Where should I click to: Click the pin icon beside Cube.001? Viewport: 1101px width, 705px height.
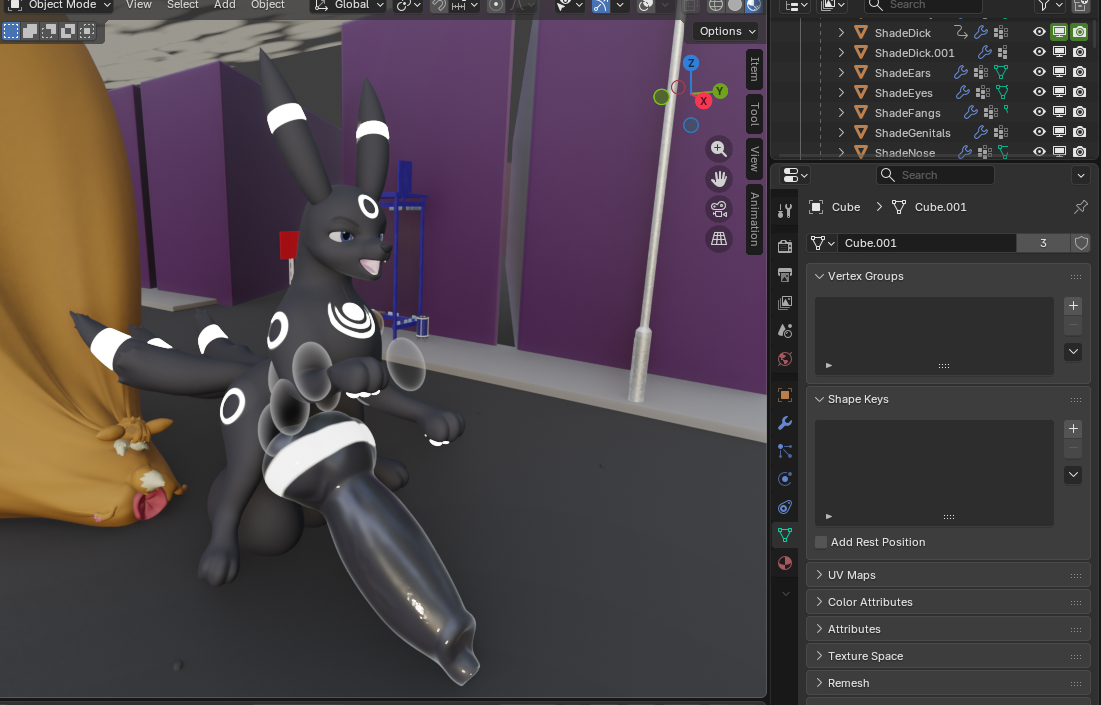[x=1080, y=207]
